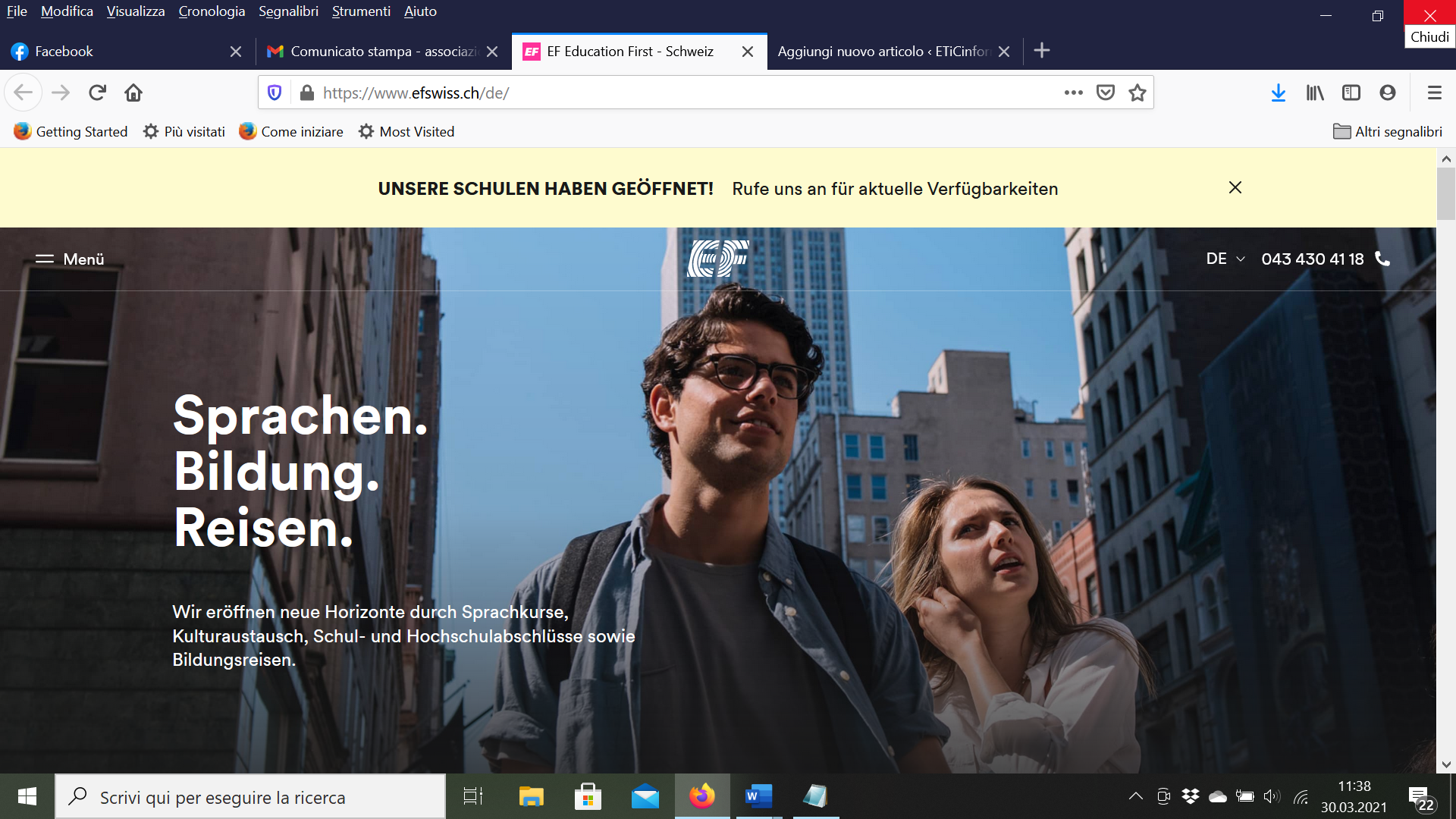The width and height of the screenshot is (1456, 819).
Task: Open the Visualizza menu
Action: coord(136,11)
